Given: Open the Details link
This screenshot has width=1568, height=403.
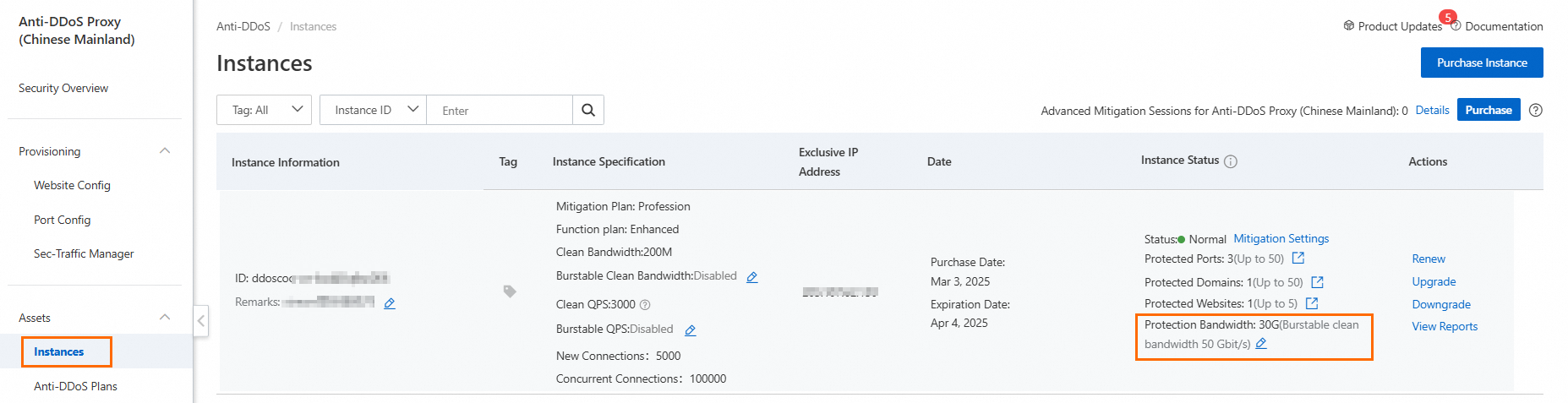Looking at the screenshot, I should coord(1432,110).
